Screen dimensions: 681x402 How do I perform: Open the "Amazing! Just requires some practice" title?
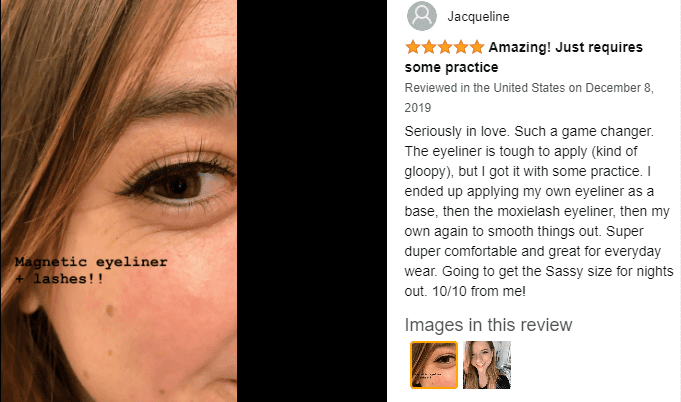tap(523, 57)
